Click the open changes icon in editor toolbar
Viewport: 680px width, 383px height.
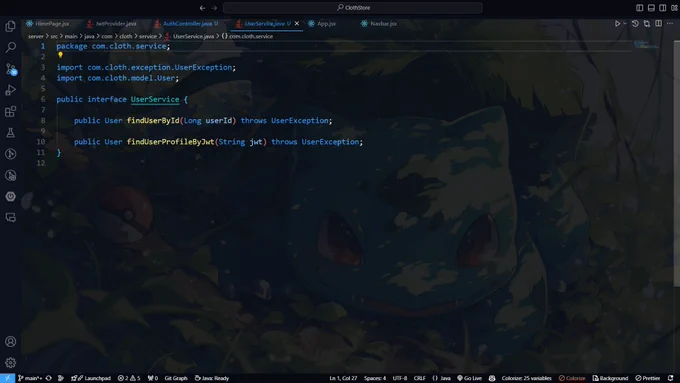[x=647, y=23]
